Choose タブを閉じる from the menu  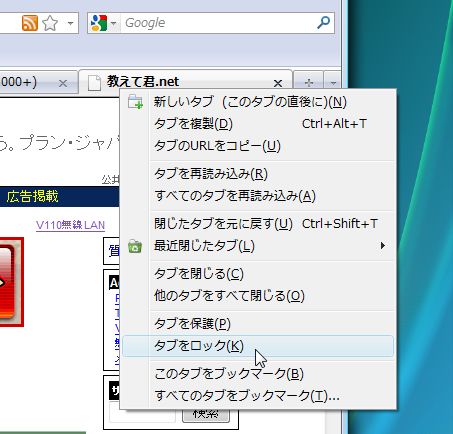tap(258, 274)
